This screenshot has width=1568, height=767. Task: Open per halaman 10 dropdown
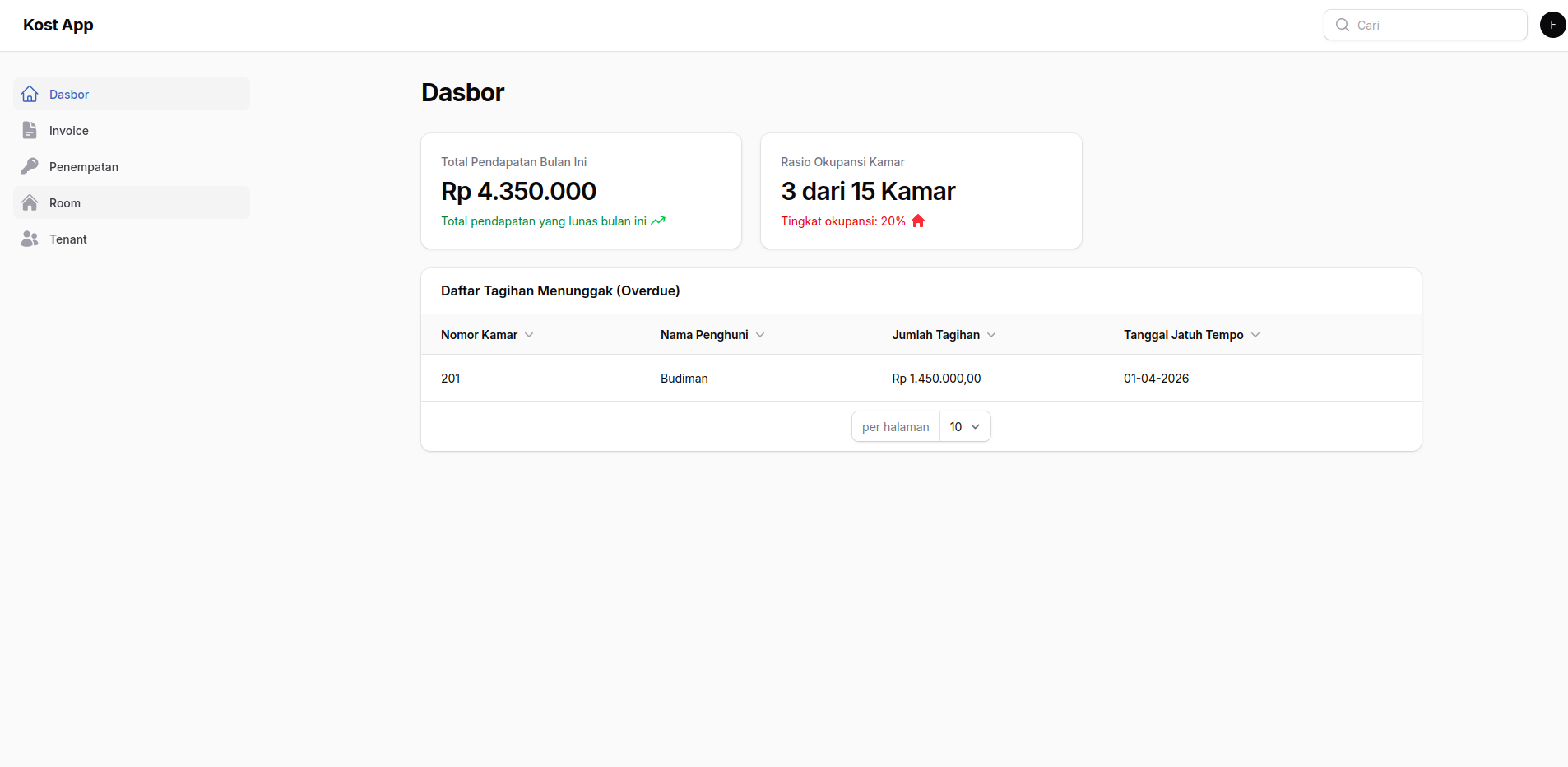(x=965, y=426)
